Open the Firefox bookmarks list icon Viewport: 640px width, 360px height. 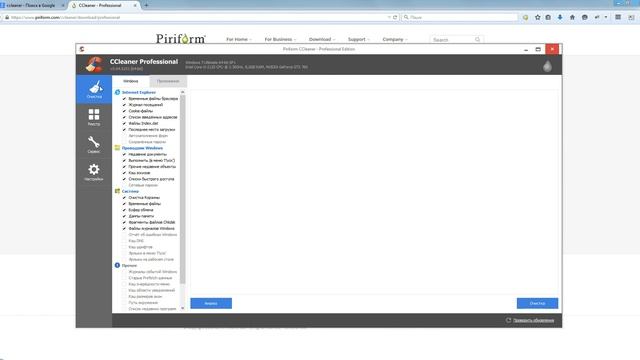(548, 18)
